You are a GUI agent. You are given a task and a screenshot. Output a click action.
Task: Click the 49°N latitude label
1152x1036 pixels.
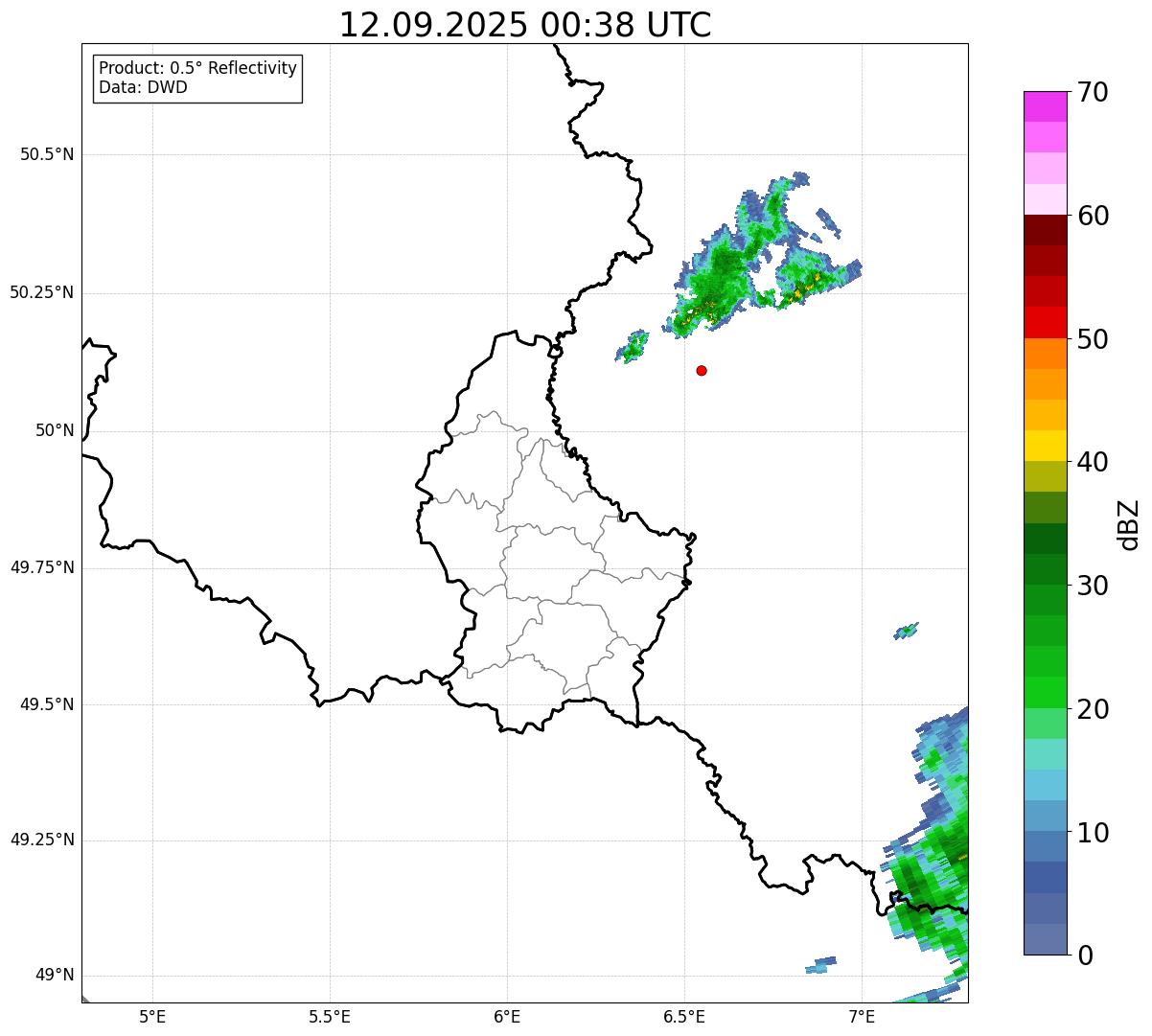pos(55,976)
